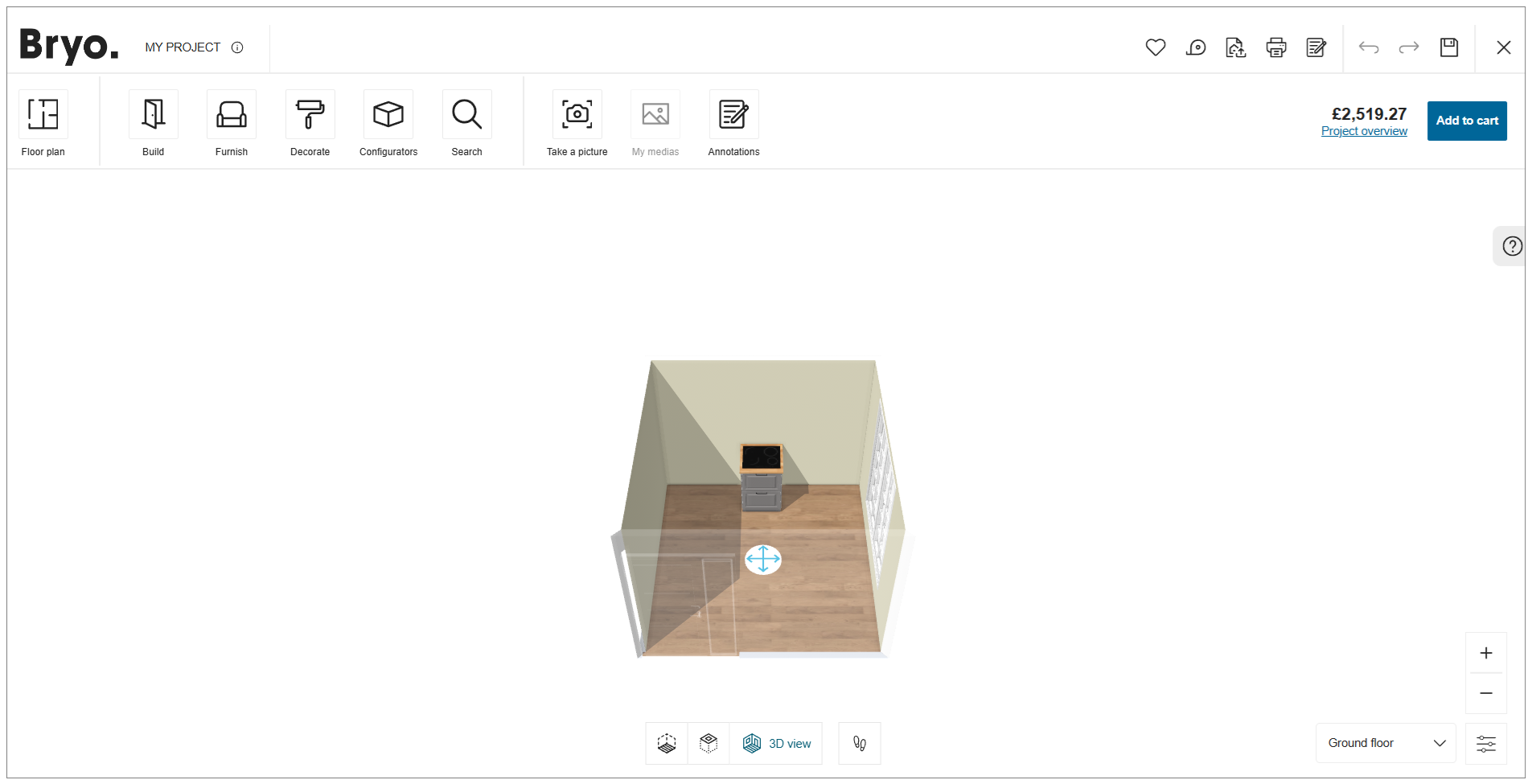Open the display settings panel
1532x784 pixels.
(x=1486, y=743)
